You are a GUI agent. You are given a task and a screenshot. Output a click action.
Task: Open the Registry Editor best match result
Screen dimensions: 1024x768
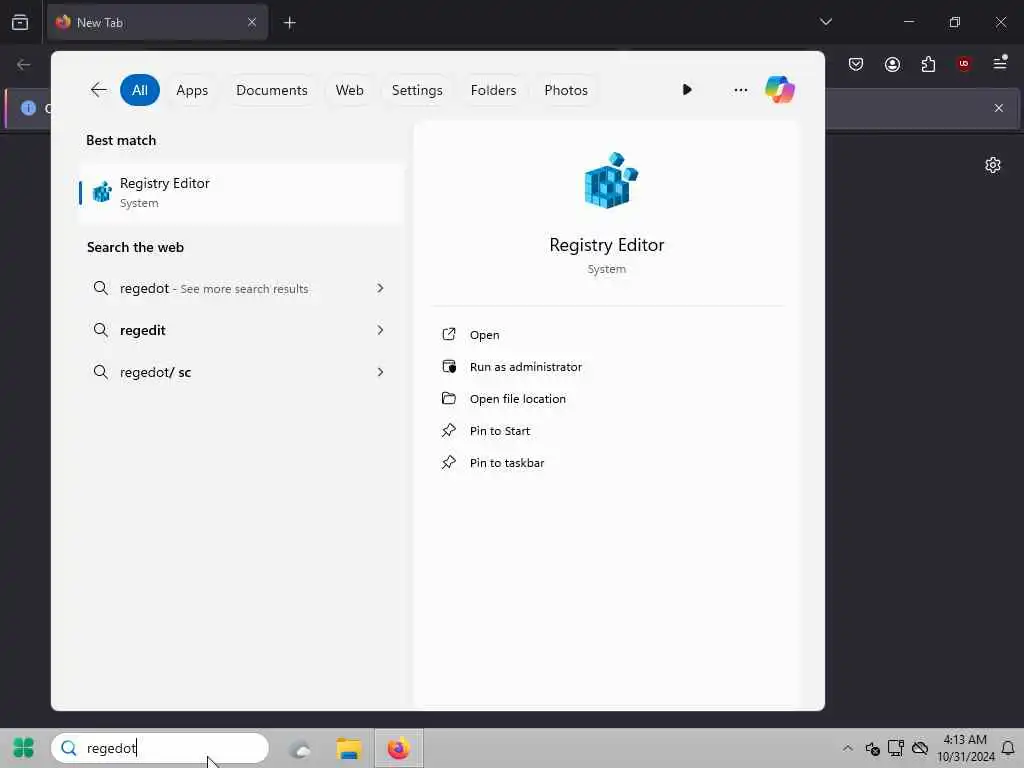241,193
